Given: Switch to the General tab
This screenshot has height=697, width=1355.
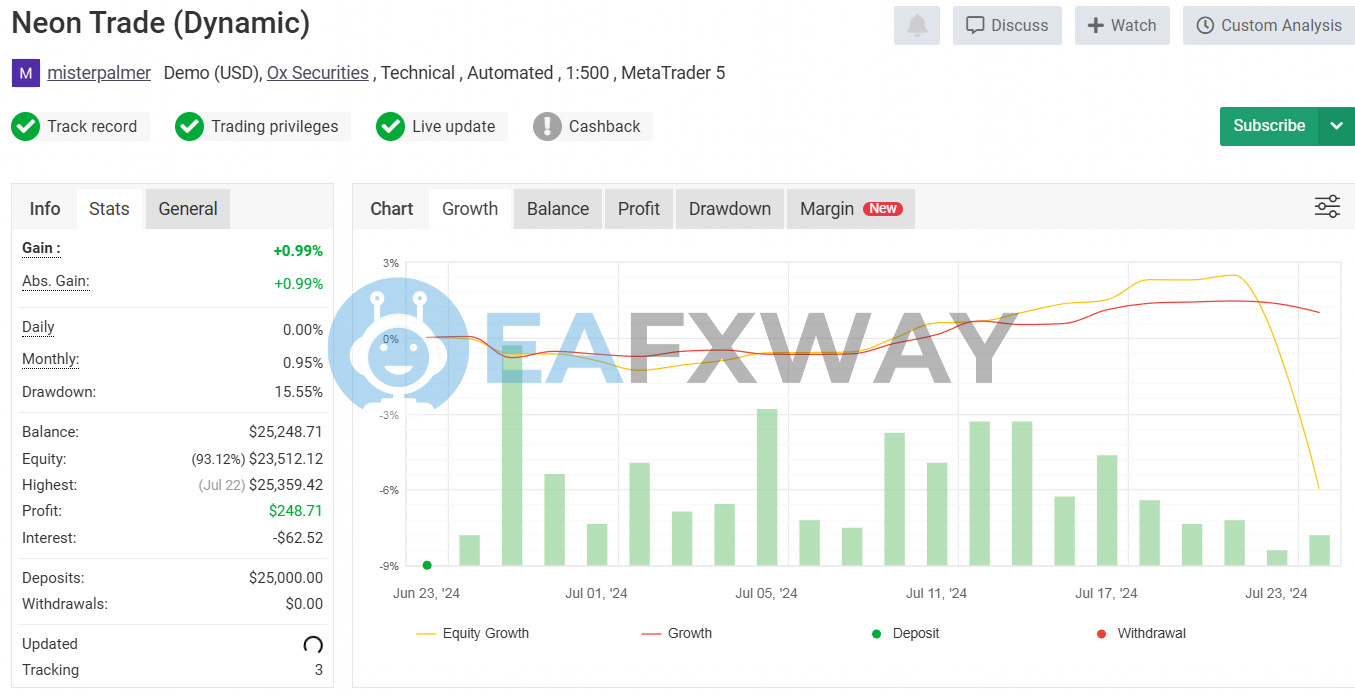Looking at the screenshot, I should (188, 209).
